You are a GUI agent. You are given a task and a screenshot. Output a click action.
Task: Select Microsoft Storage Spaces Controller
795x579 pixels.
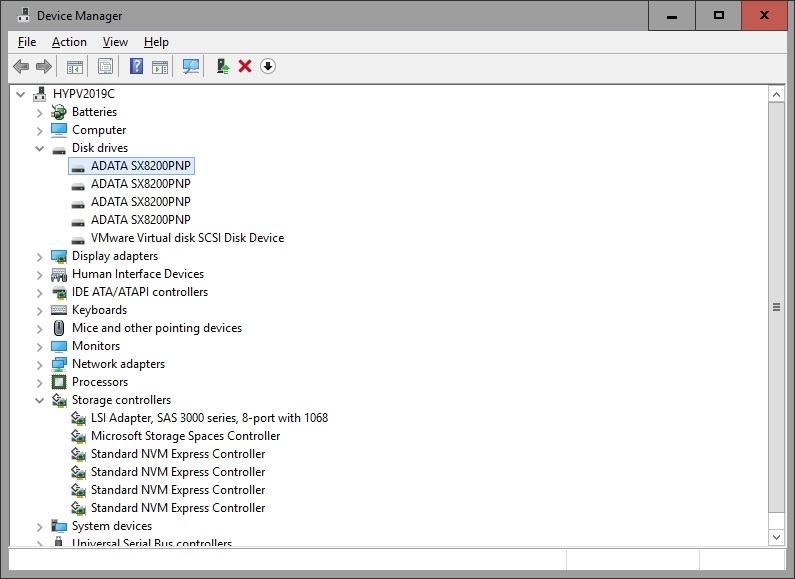185,436
